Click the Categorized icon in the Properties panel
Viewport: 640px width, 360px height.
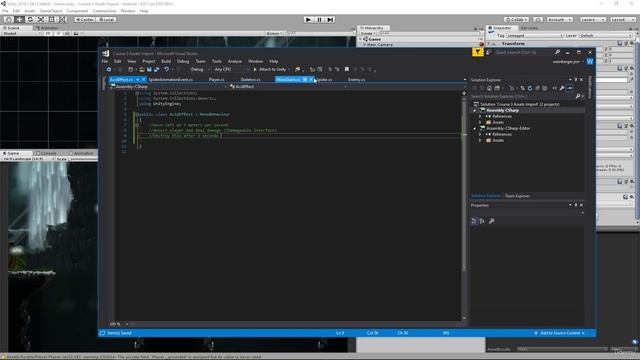[474, 221]
